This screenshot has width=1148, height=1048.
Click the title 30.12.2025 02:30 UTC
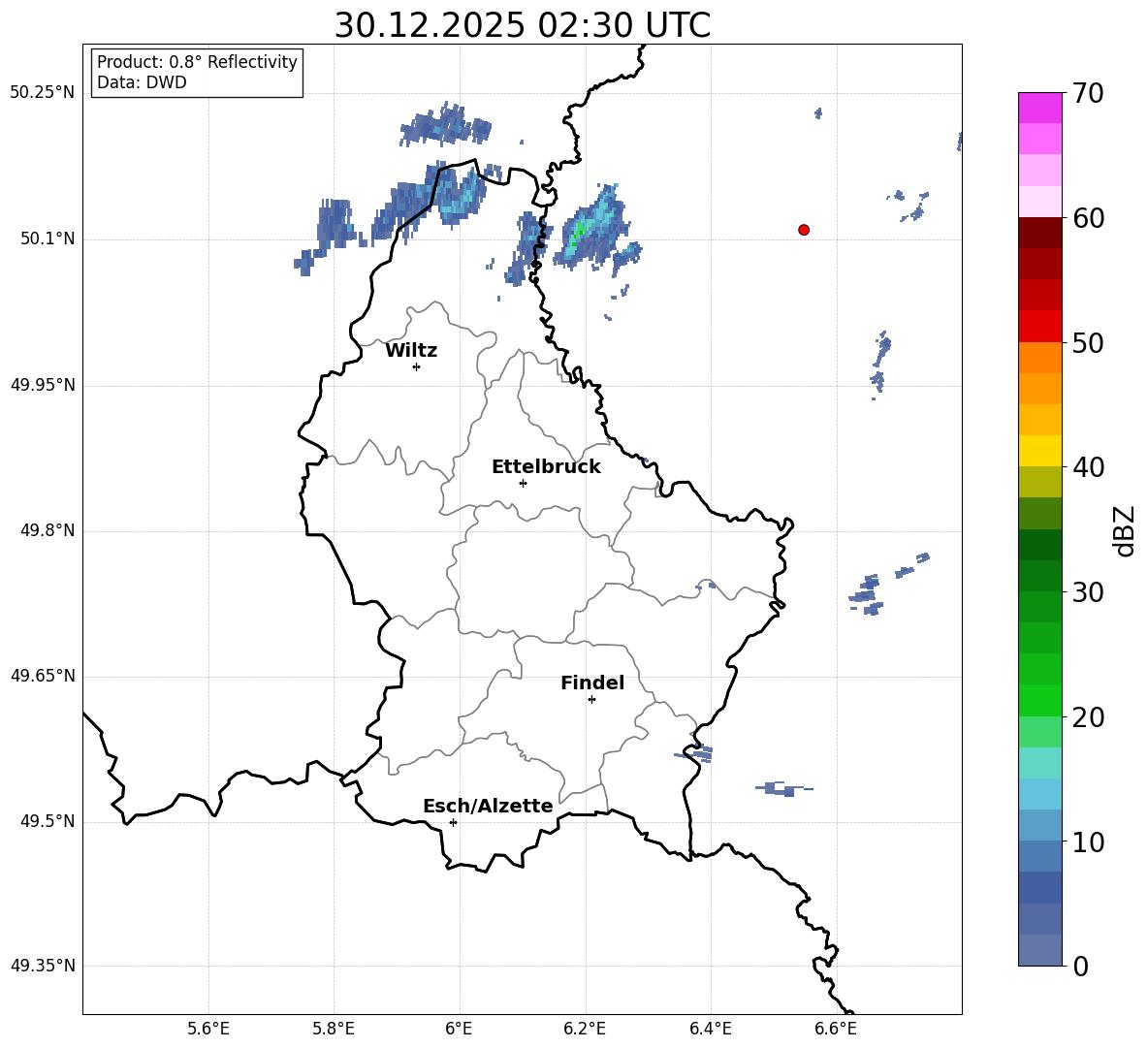(x=523, y=25)
